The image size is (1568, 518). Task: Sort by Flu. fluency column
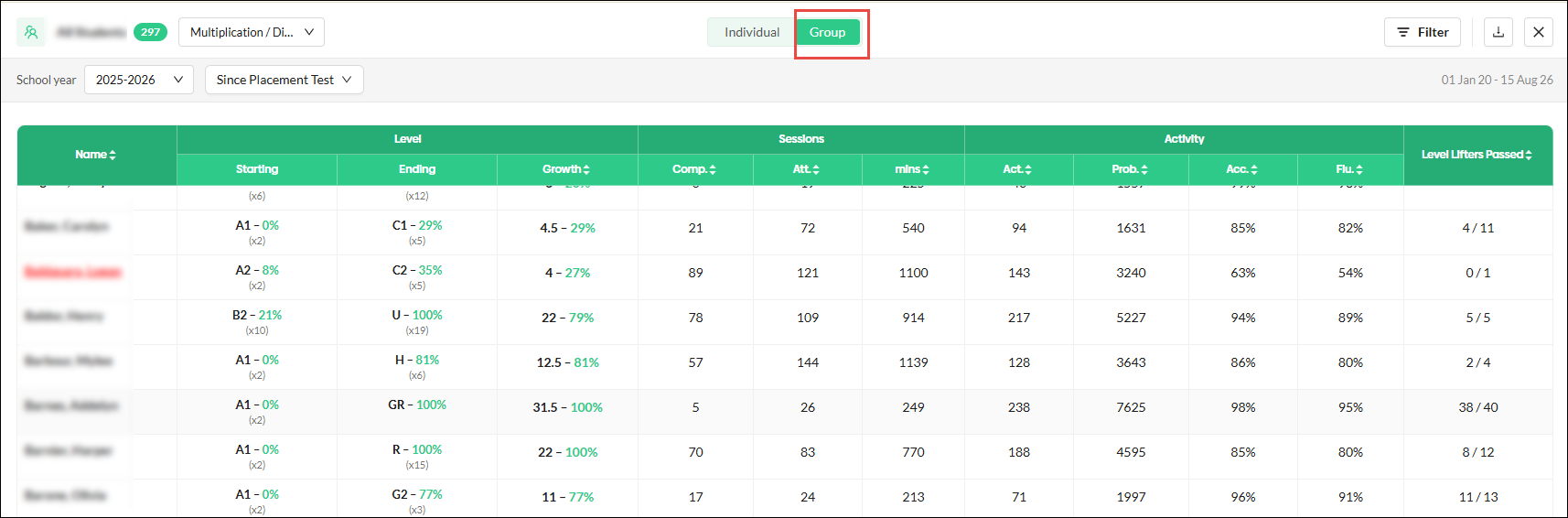click(1349, 169)
